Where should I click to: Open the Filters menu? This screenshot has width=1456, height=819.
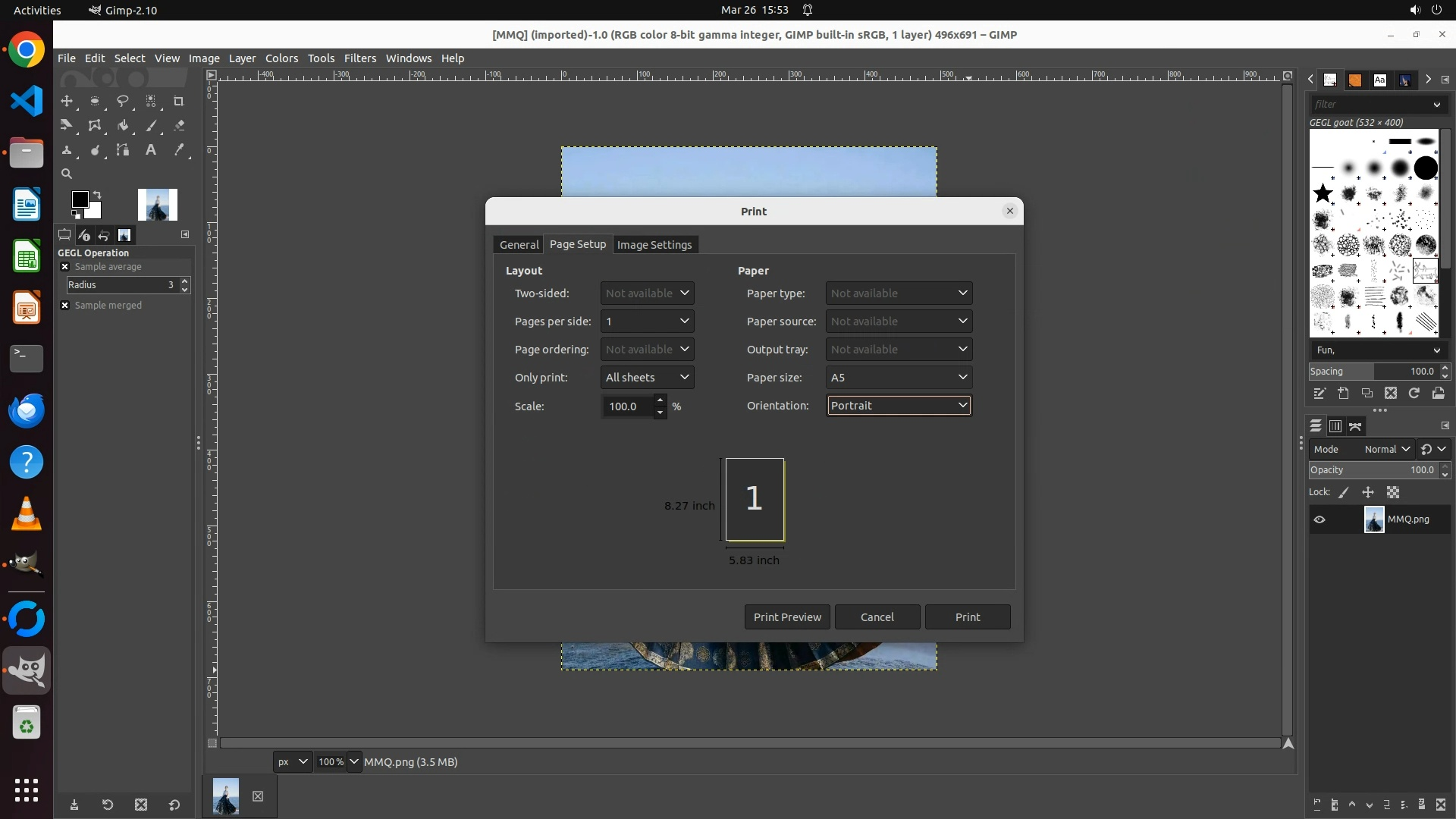coord(359,58)
